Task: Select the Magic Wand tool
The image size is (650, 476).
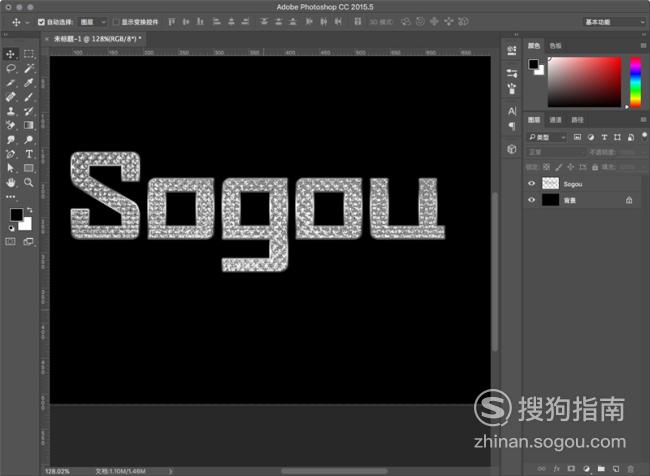Action: [29, 68]
